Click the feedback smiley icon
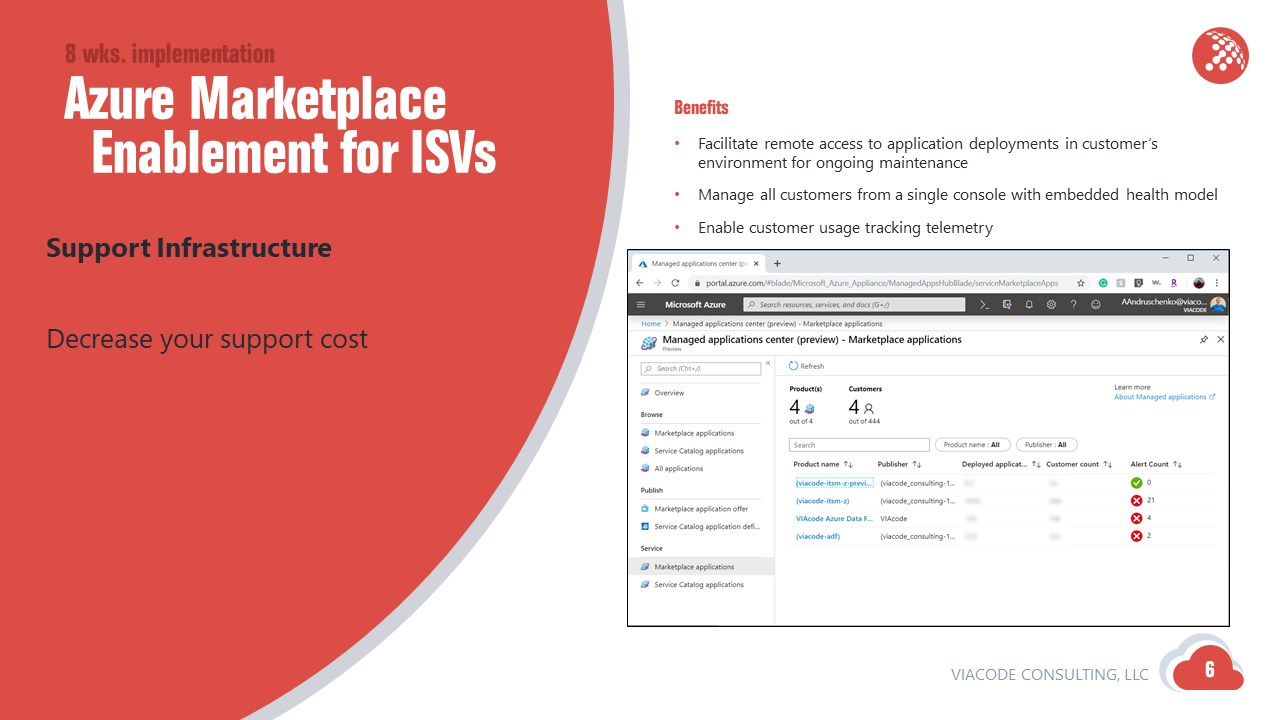Screen dimensions: 1280x720 tap(1095, 304)
